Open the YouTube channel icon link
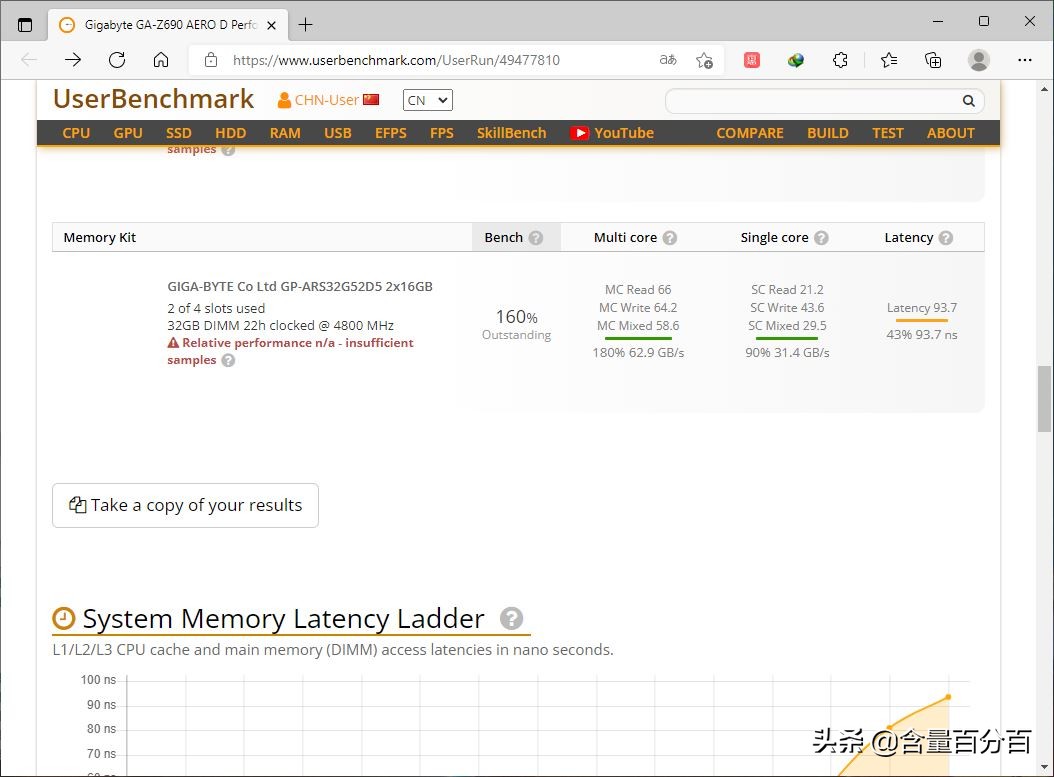 point(579,132)
